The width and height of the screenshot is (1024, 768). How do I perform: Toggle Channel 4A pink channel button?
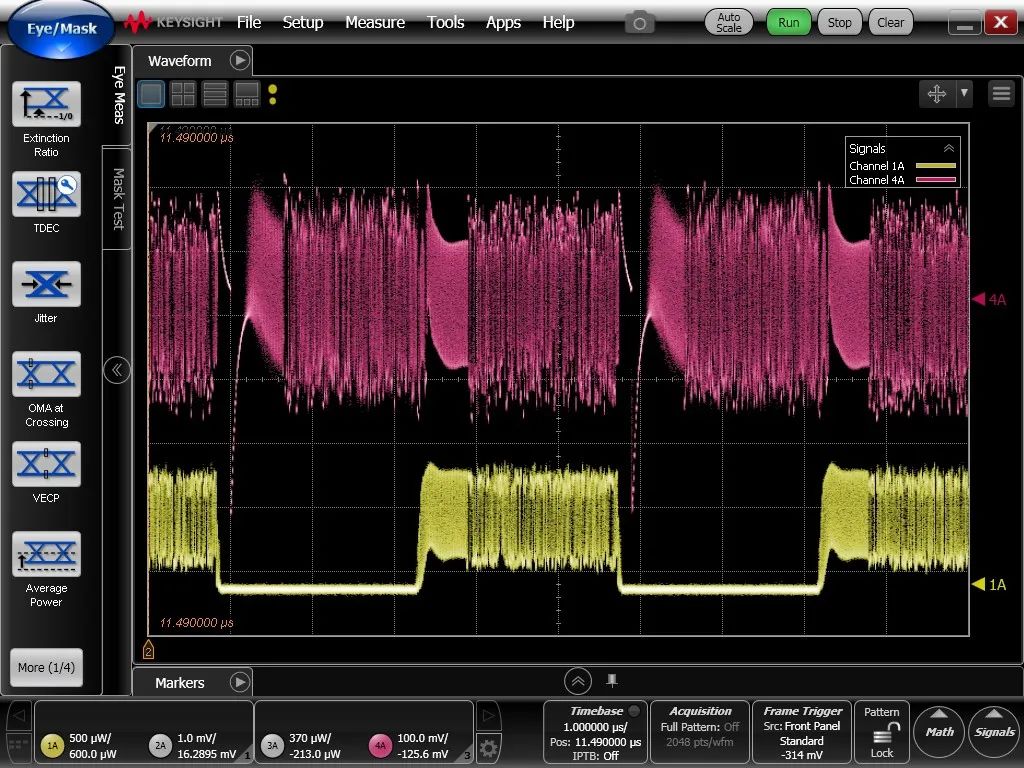point(380,745)
